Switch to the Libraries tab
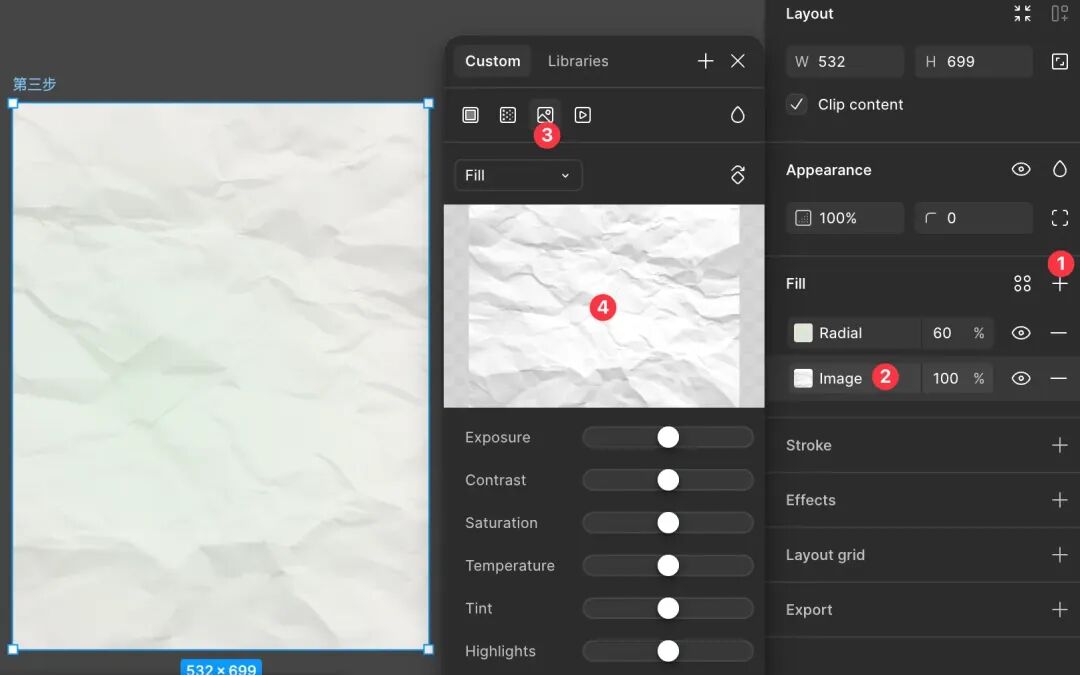The width and height of the screenshot is (1080, 675). (578, 61)
